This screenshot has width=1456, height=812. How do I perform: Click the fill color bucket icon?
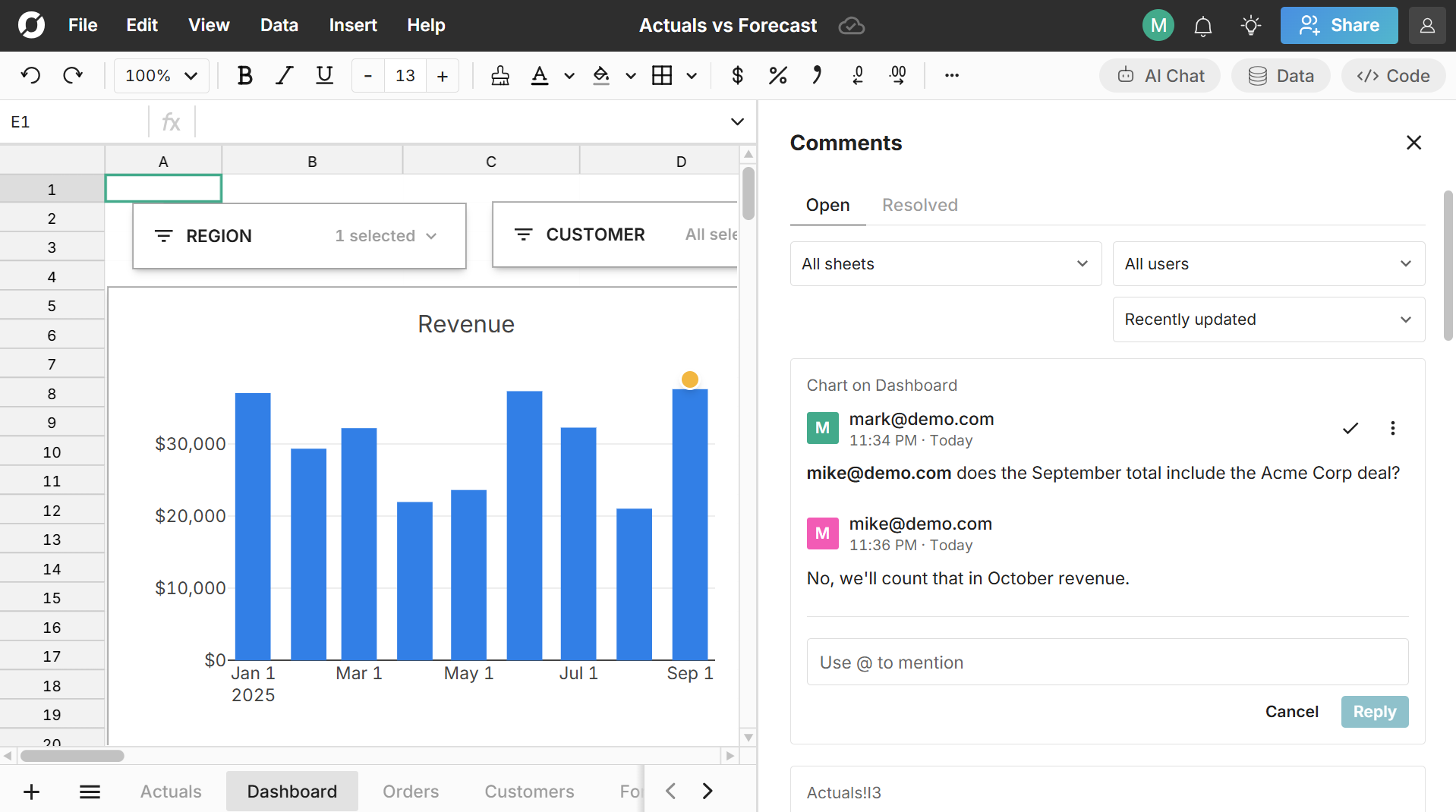[x=601, y=76]
